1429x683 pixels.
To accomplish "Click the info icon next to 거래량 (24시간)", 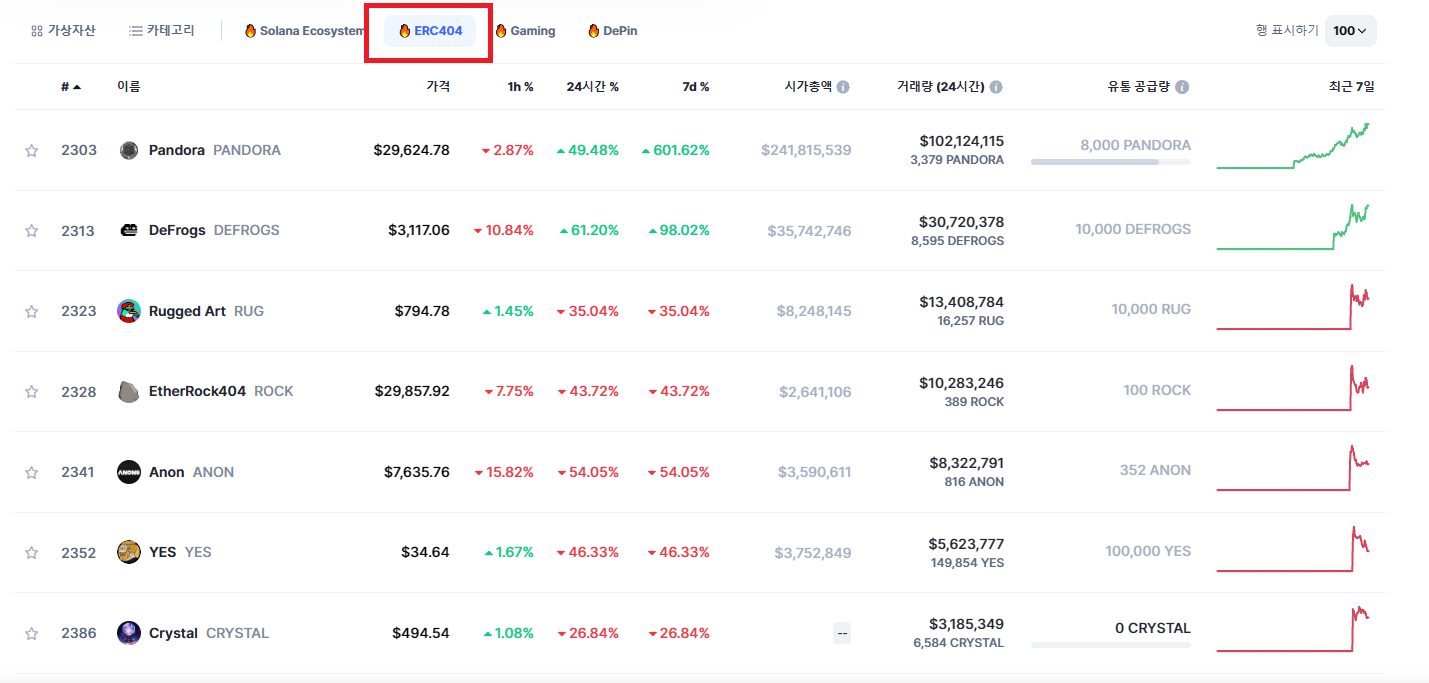I will tap(996, 87).
